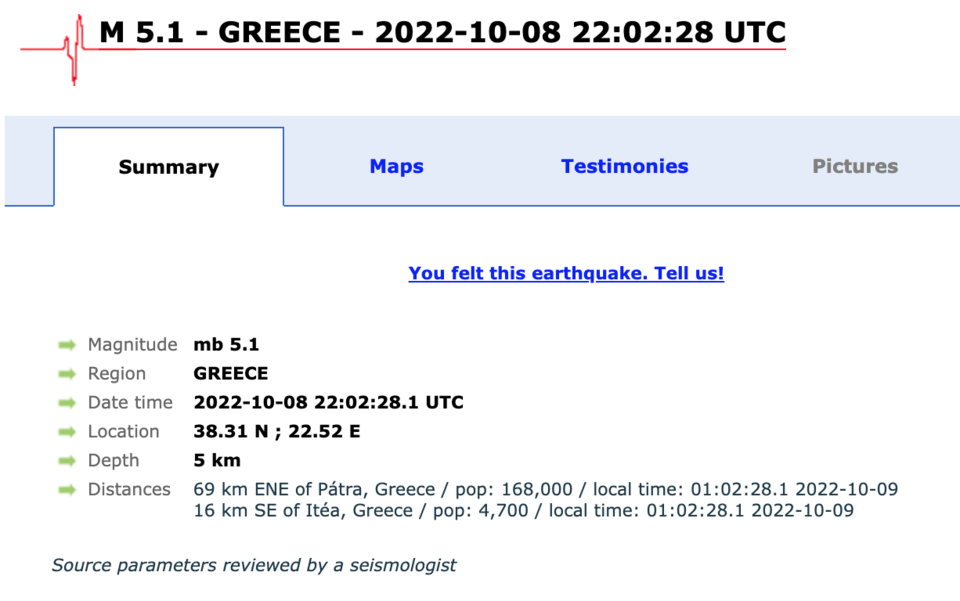Click the green arrow beside Region
The image size is (960, 601).
pos(67,374)
